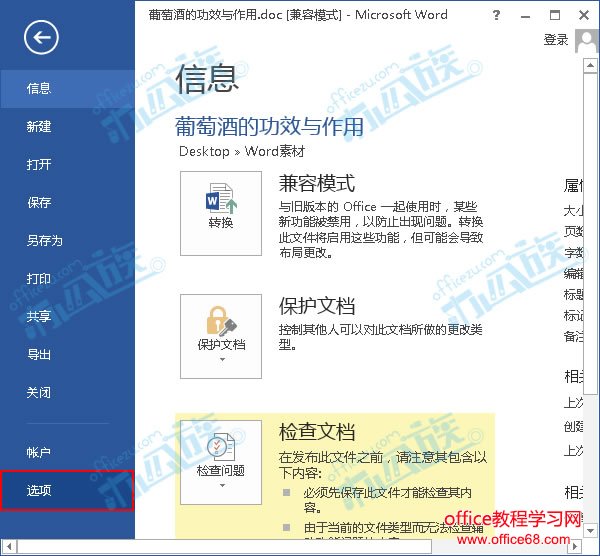Click the 保护文档 section heading text
Image resolution: width=600 pixels, height=556 pixels.
(317, 306)
